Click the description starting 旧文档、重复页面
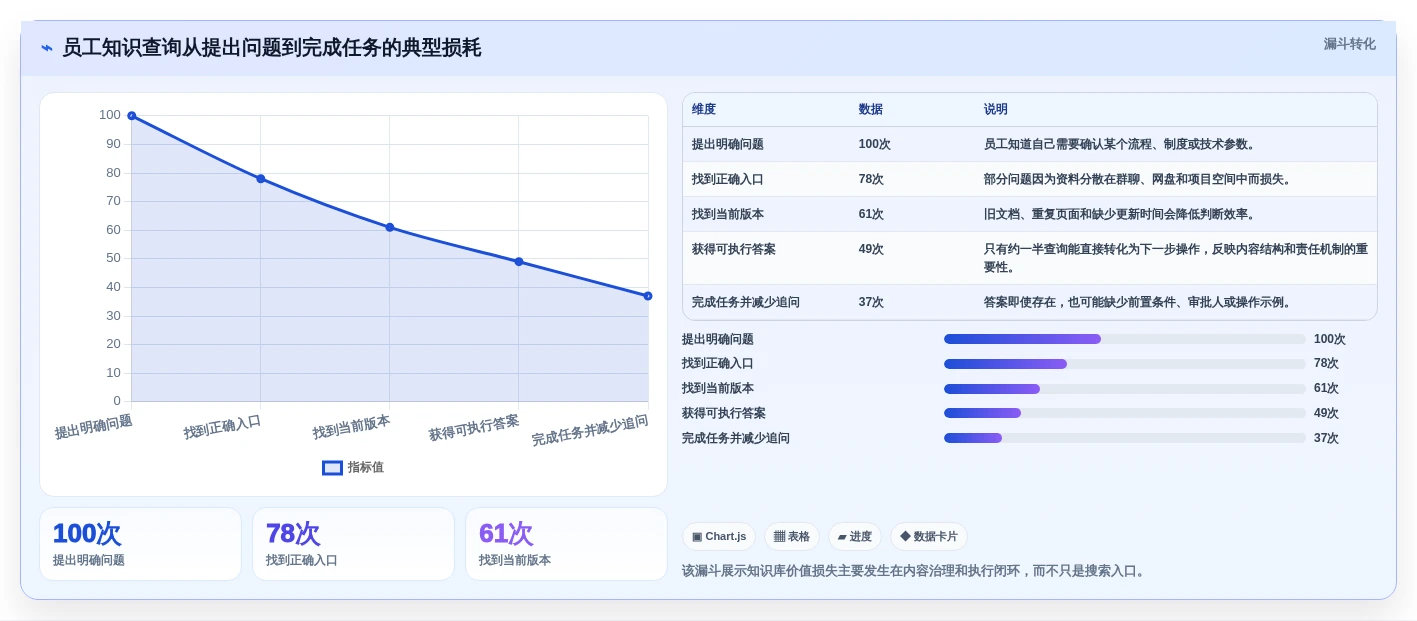 (1119, 214)
